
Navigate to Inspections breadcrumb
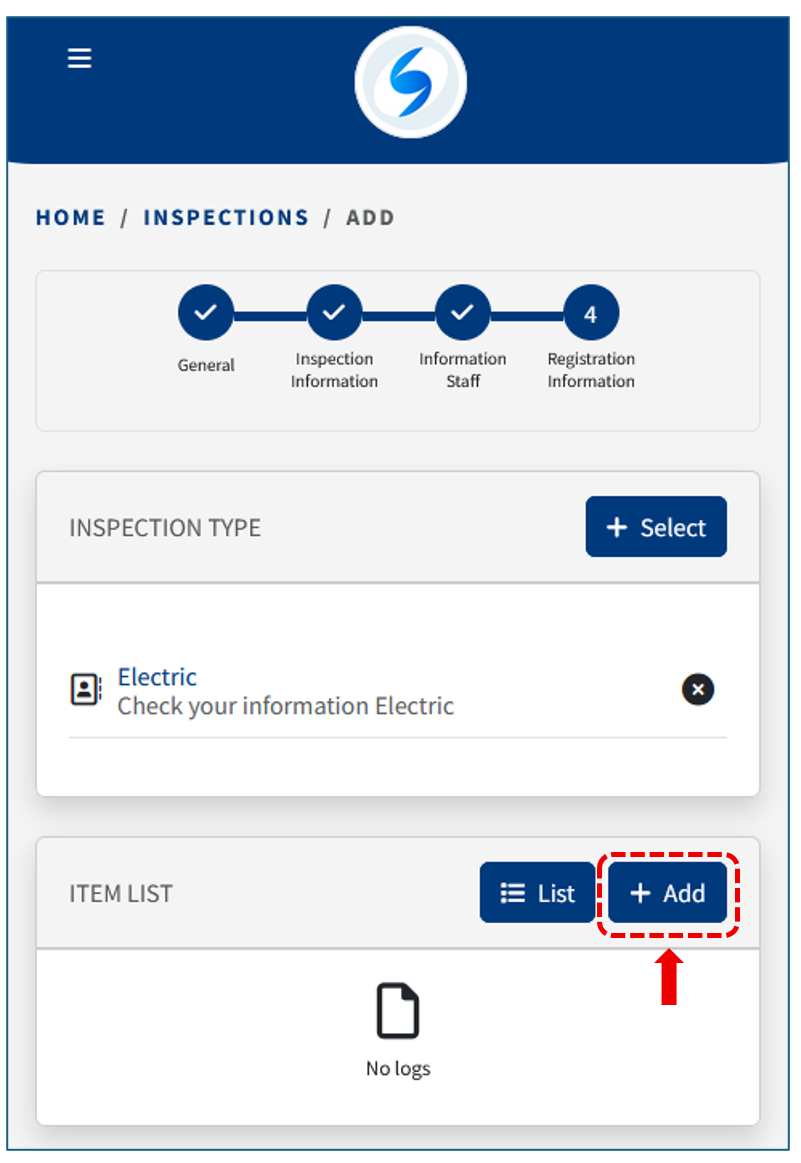pyautogui.click(x=226, y=218)
